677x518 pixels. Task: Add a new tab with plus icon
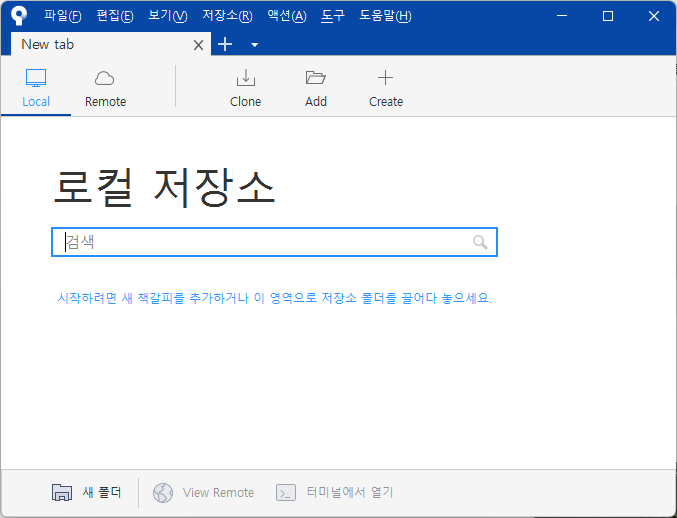(225, 44)
